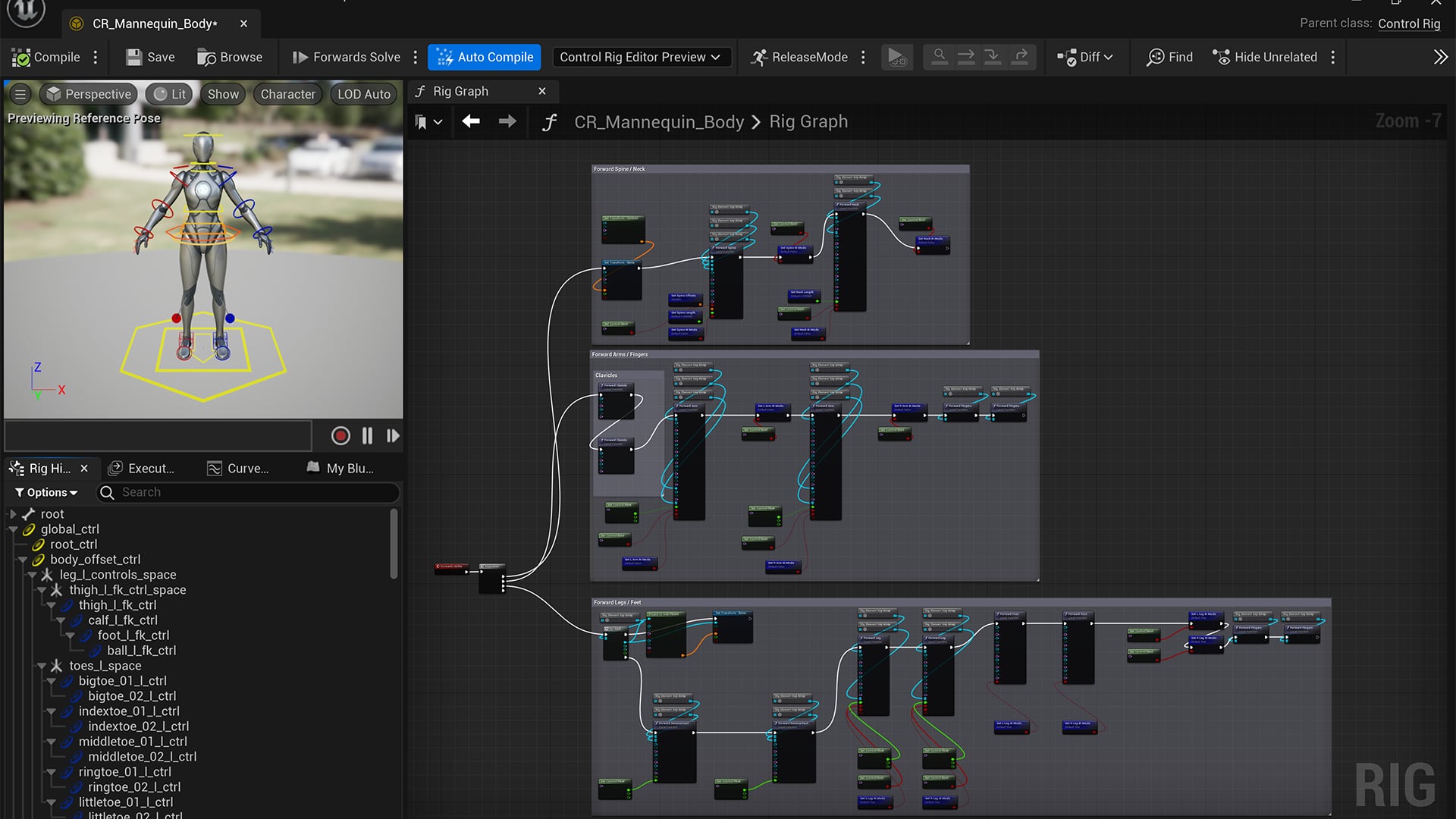The width and height of the screenshot is (1456, 819).
Task: Start recording with the red record button
Action: click(x=340, y=435)
